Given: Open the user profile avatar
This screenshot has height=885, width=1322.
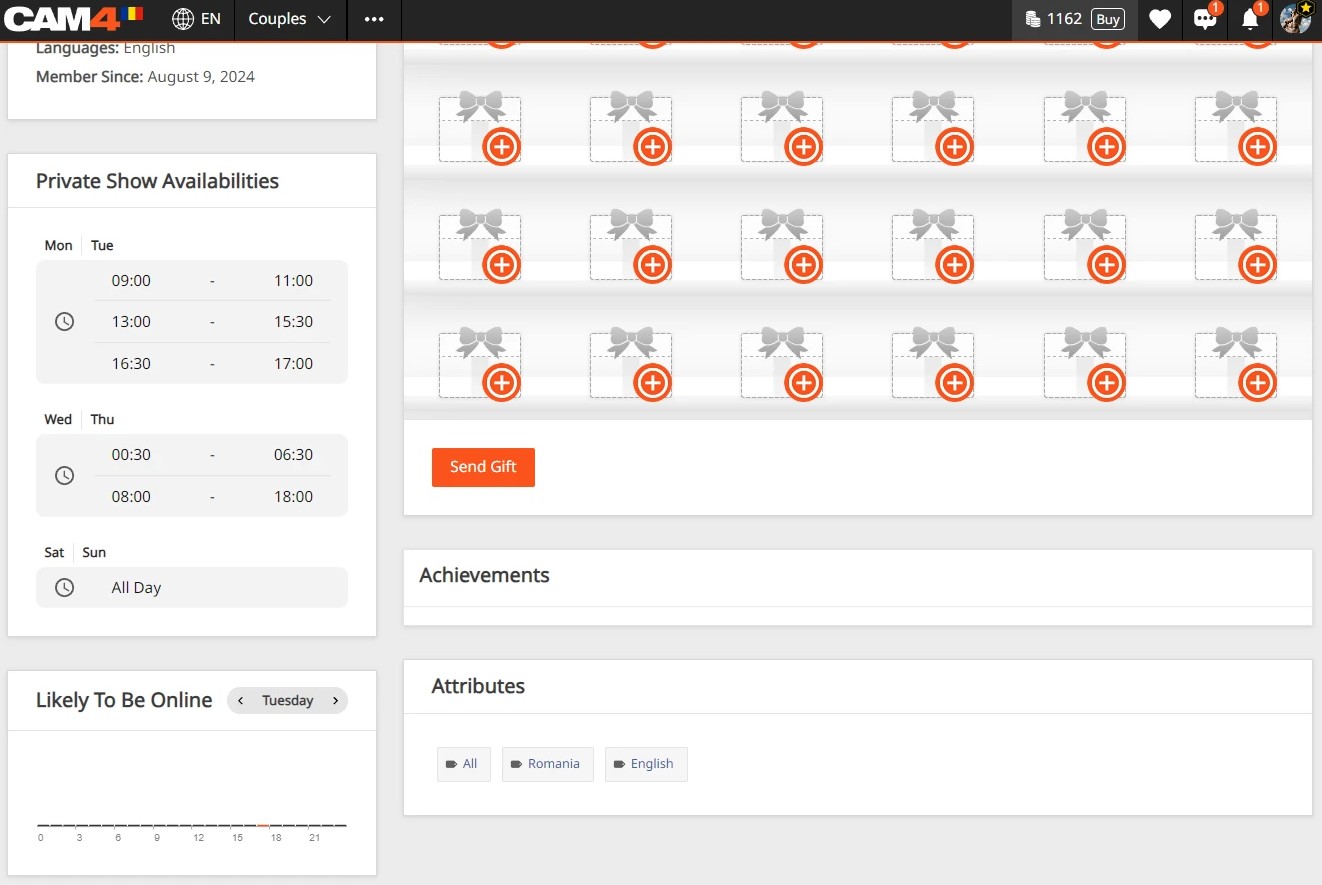Looking at the screenshot, I should pyautogui.click(x=1295, y=19).
